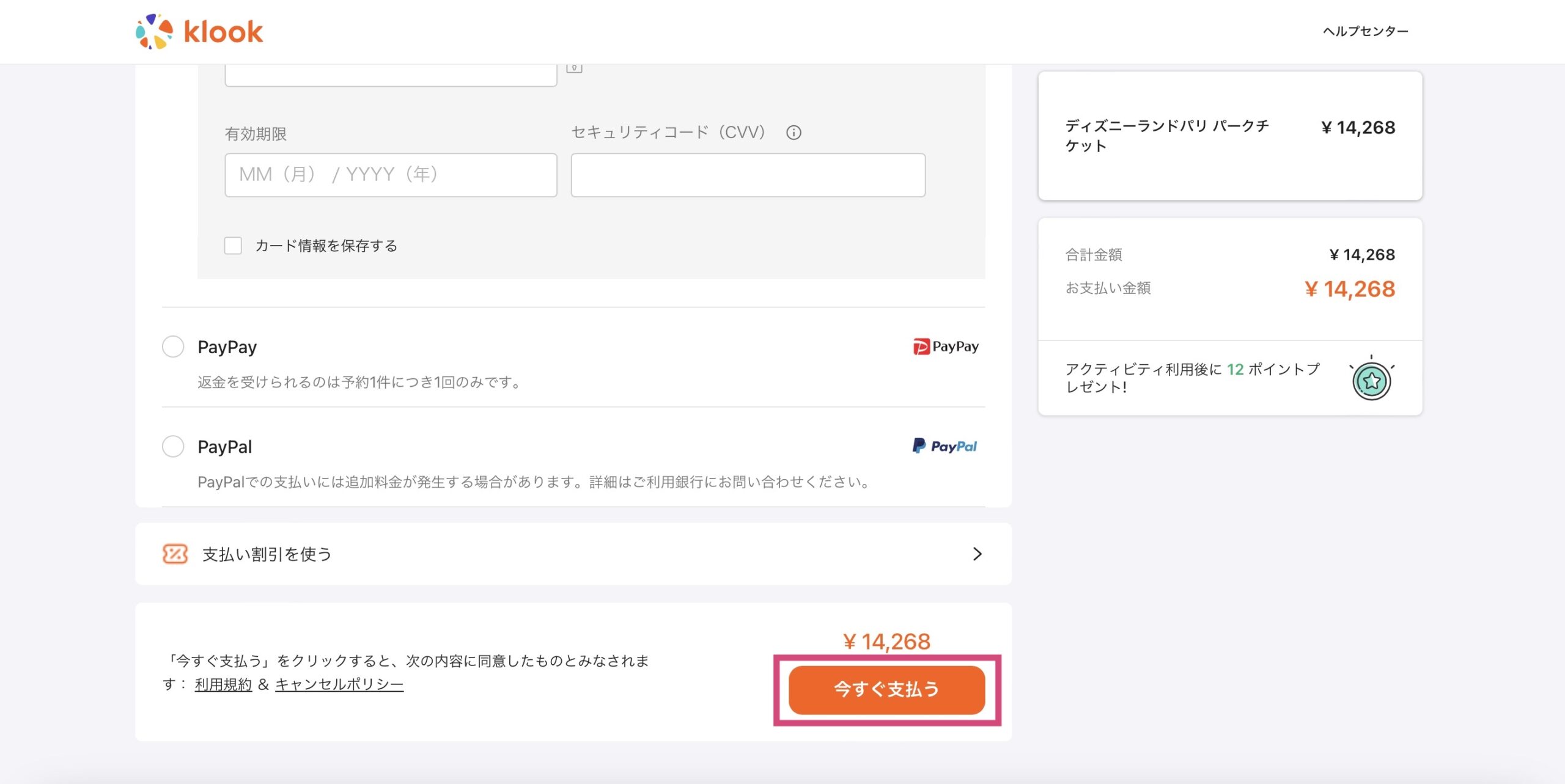Select the PayPay radio button
Screen dimensions: 1565x784
click(173, 346)
